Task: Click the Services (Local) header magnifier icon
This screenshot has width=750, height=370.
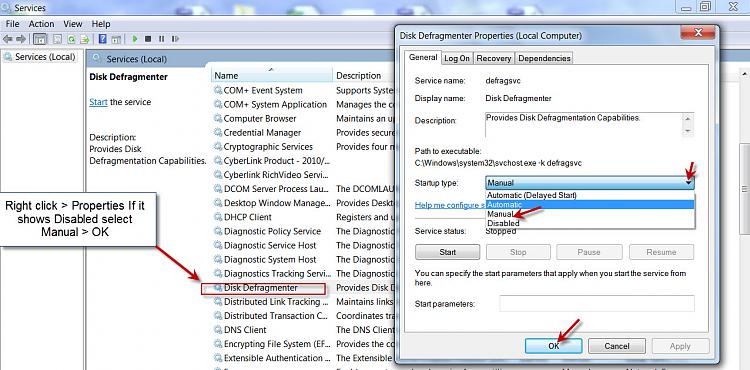Action: tap(97, 59)
